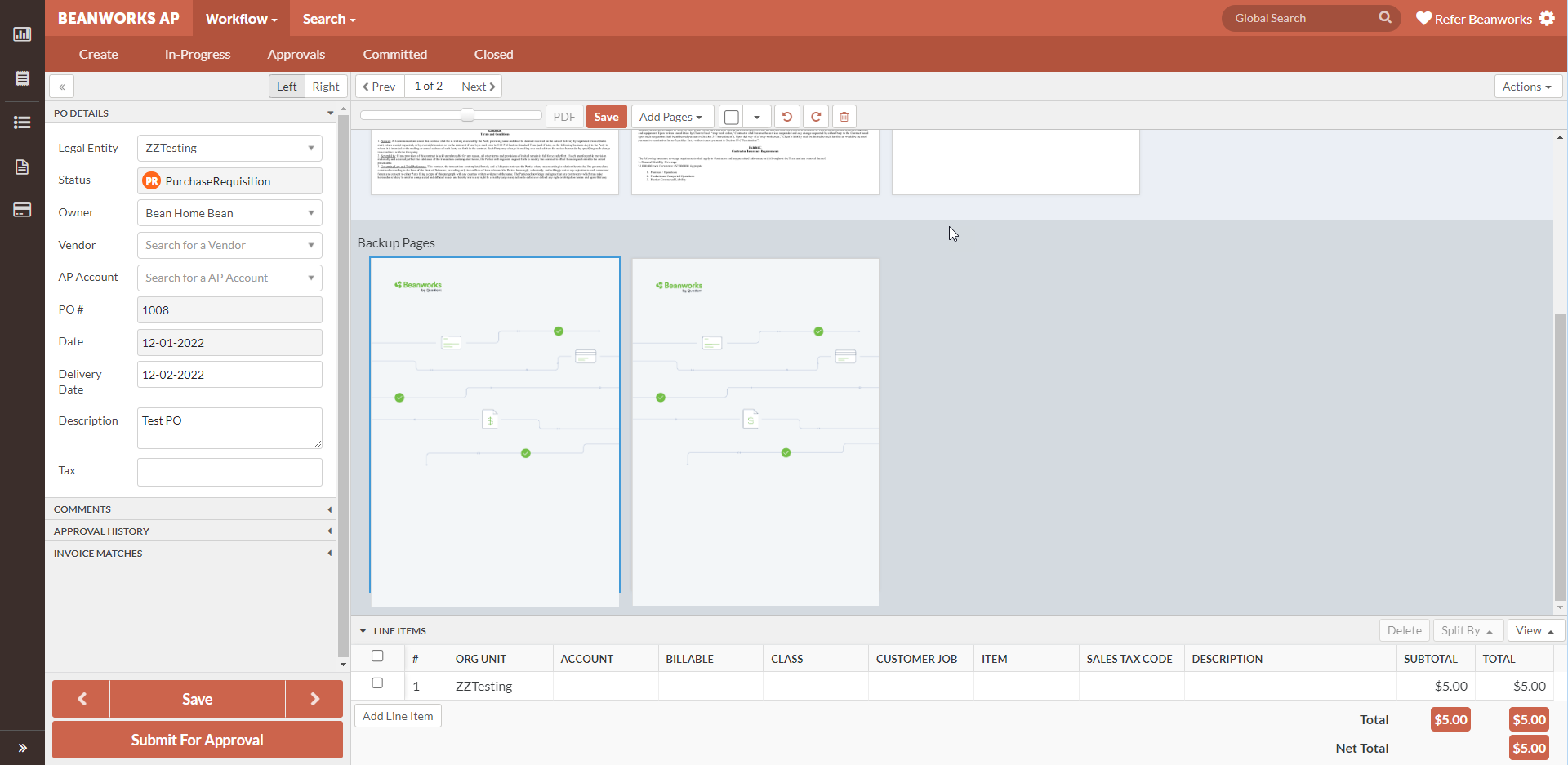Open the page selection dropdown caret
This screenshot has height=765, width=1568.
point(757,117)
